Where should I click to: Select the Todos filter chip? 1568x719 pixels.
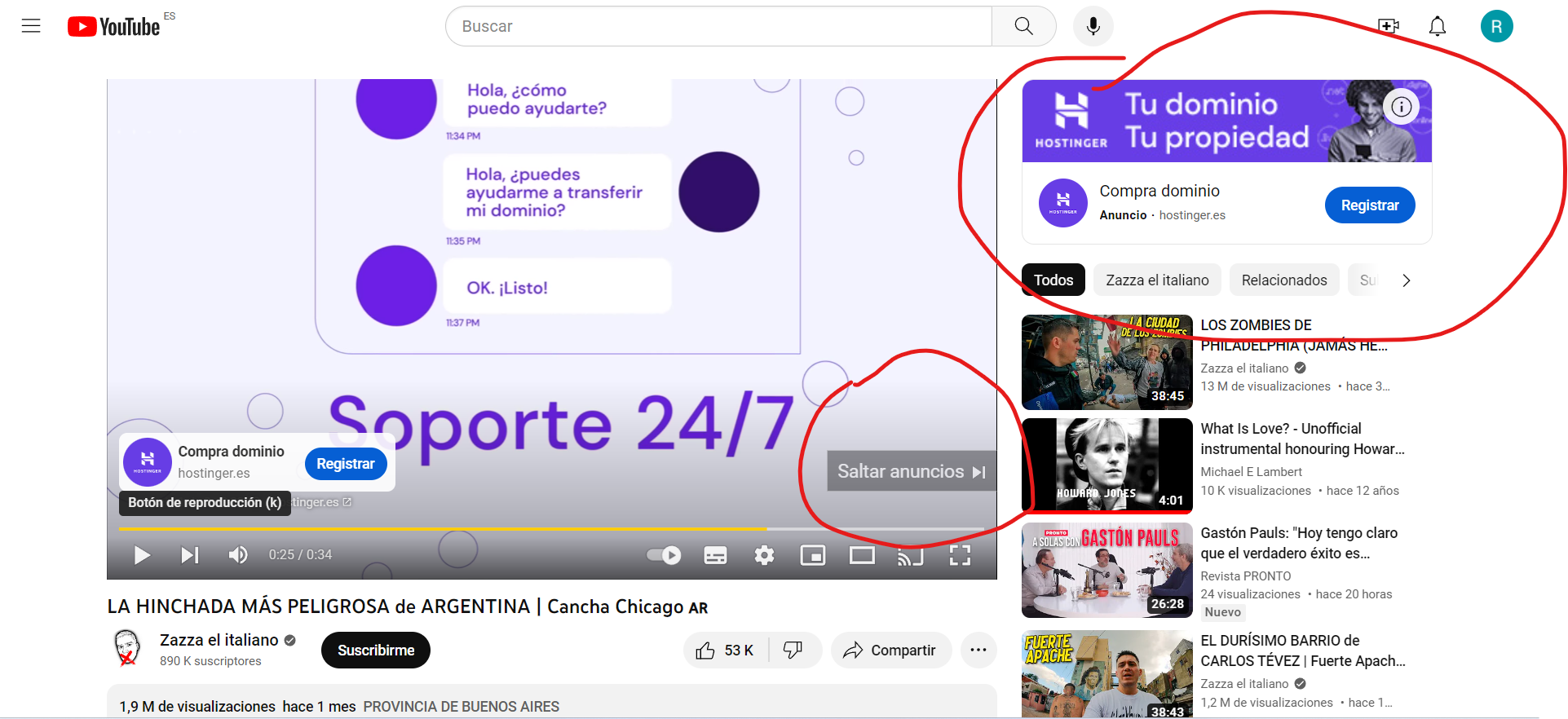(x=1053, y=280)
